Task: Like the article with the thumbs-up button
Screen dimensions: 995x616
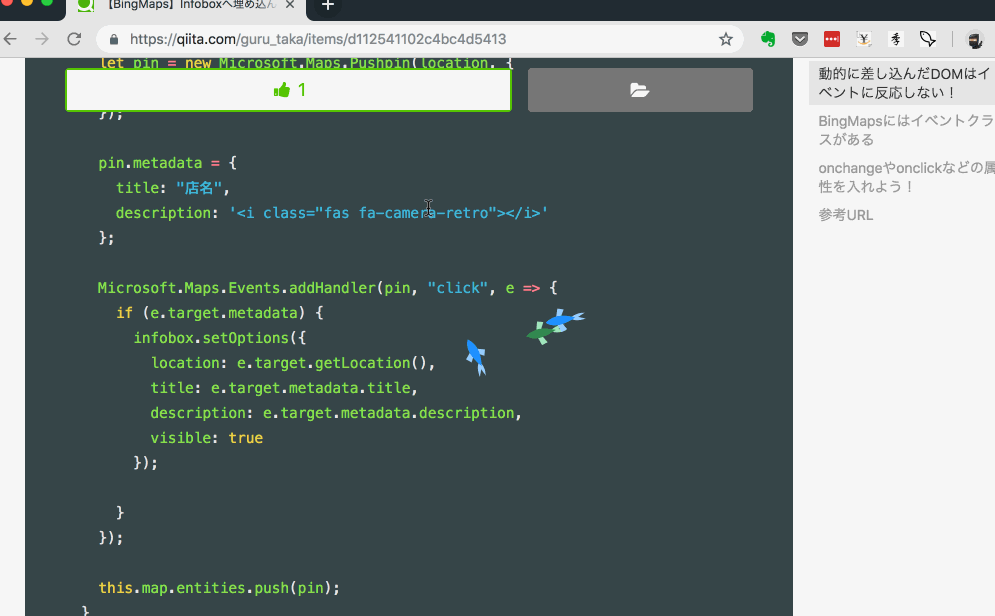Action: point(288,89)
